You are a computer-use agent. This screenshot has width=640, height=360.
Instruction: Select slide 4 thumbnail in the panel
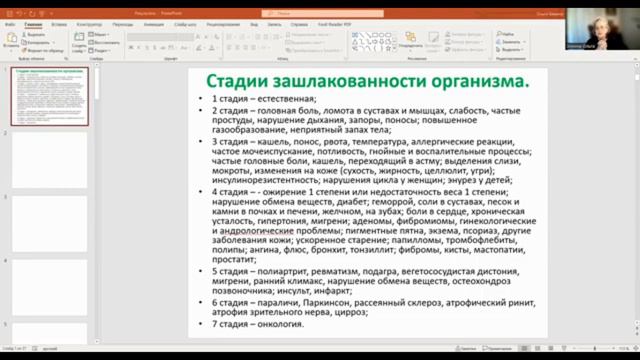tap(49, 287)
